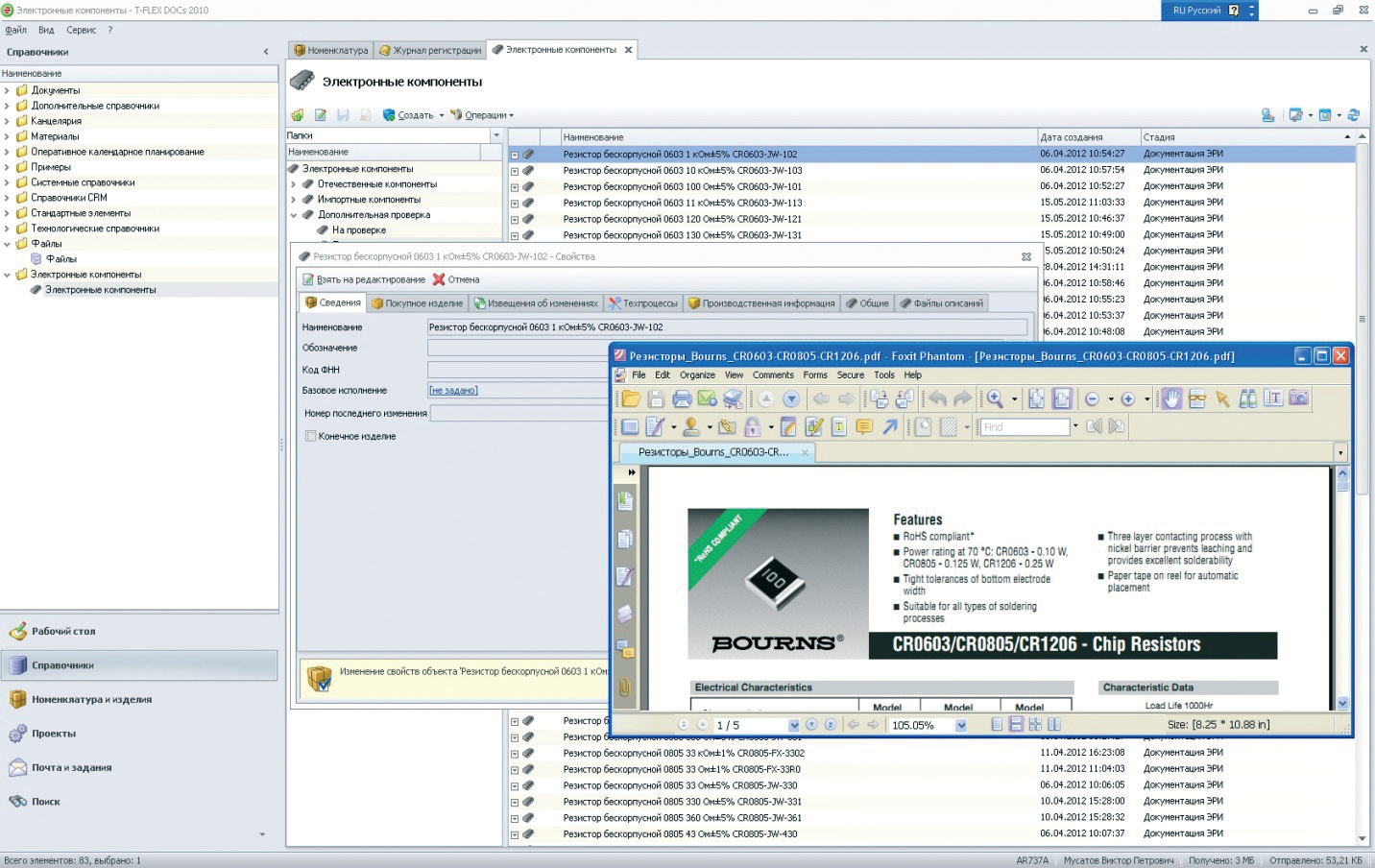Open the 'Создать' dropdown
This screenshot has width=1375, height=868.
441,115
